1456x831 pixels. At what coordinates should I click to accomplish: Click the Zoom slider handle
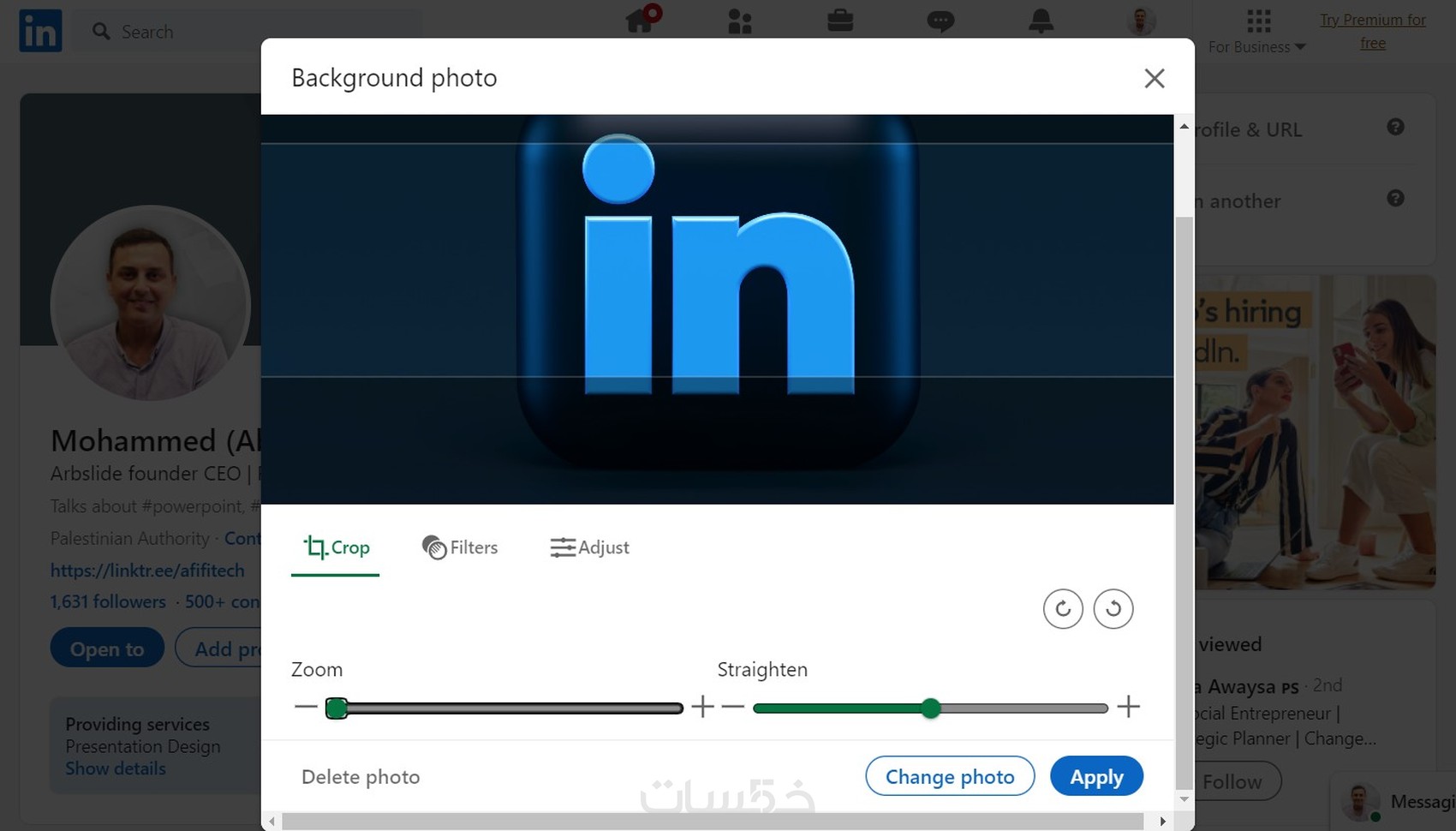[x=337, y=708]
